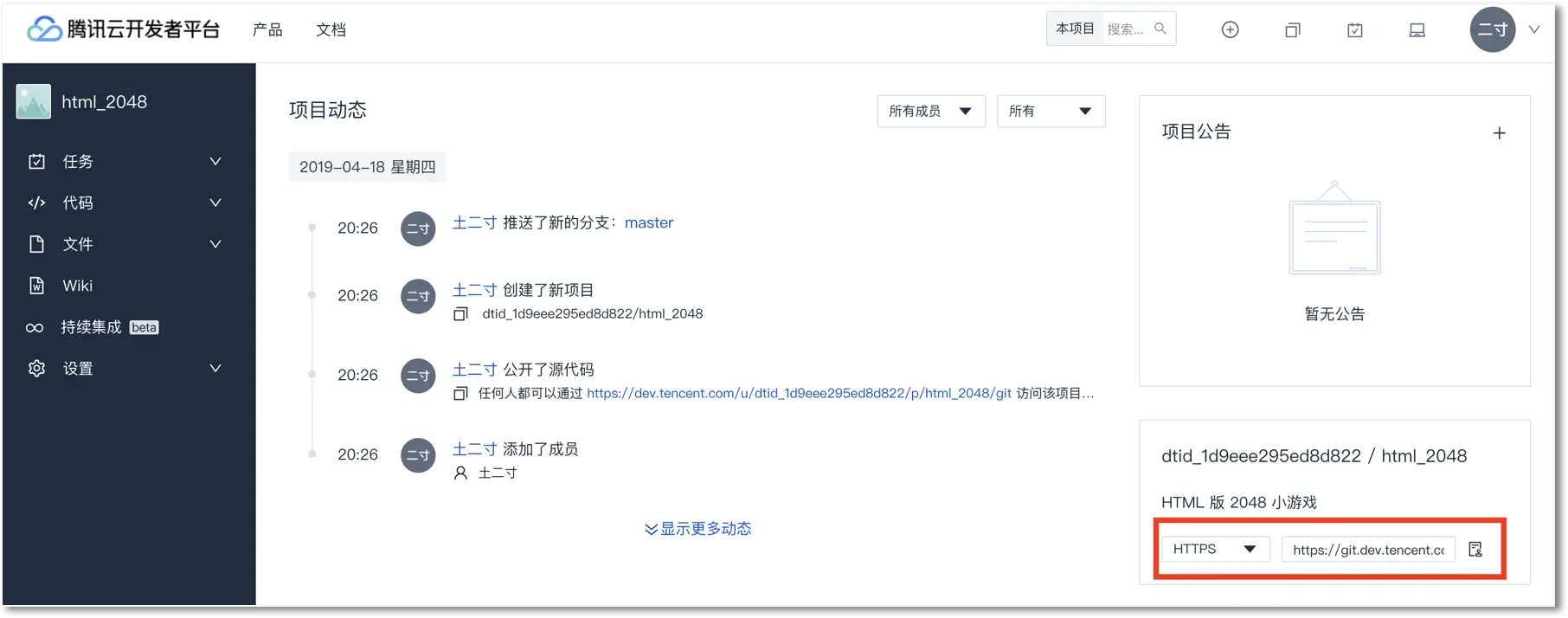Click avatar beside 公开了源代码 activity
The width and height of the screenshot is (1568, 618).
(418, 376)
